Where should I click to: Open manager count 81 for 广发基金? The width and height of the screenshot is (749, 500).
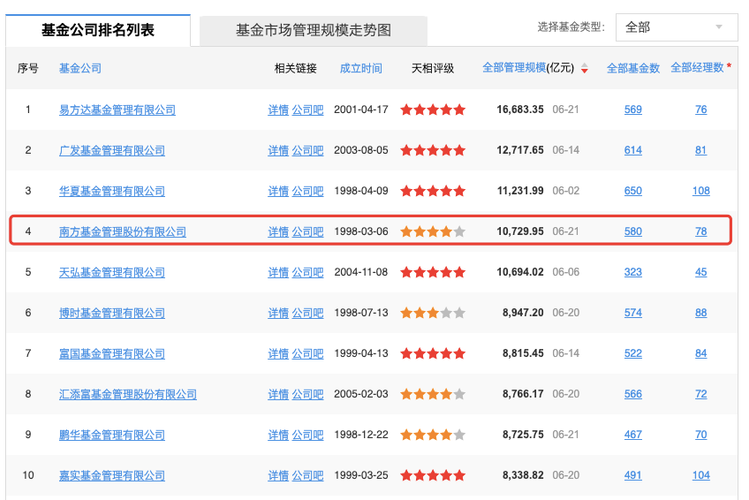point(701,150)
